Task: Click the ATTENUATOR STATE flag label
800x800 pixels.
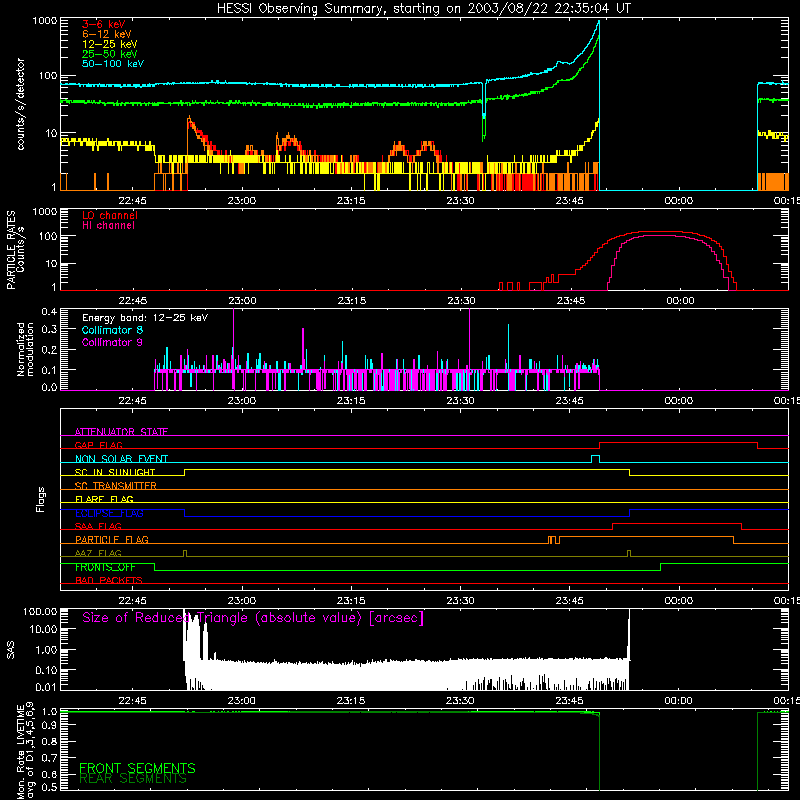Action: click(121, 432)
